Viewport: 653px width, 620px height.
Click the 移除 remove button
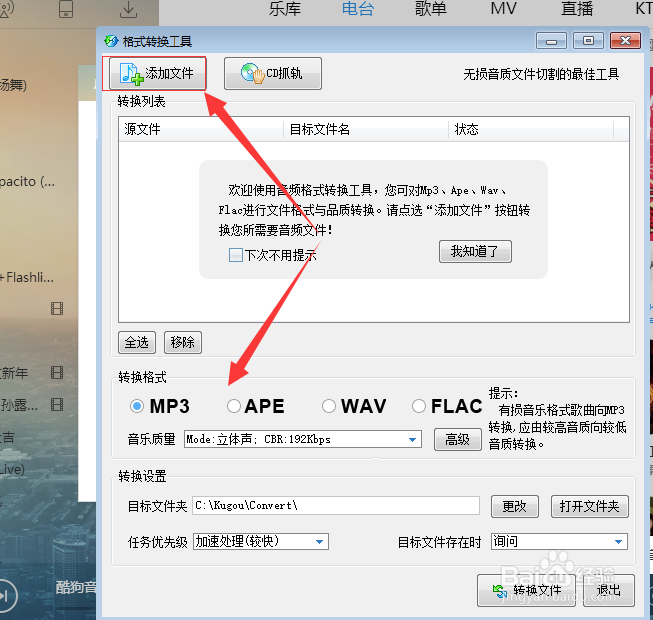(x=183, y=342)
